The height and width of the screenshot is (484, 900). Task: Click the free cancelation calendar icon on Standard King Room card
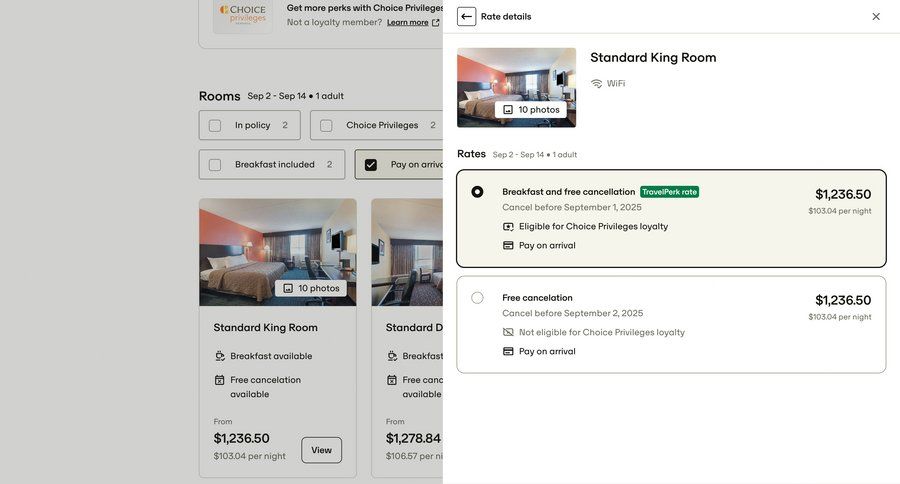220,380
